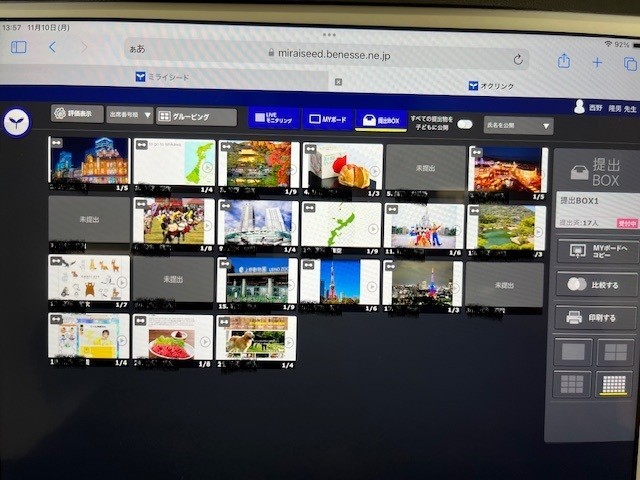Click the MiraiSeed home logo icon
640x480 pixels.
pyautogui.click(x=16, y=122)
